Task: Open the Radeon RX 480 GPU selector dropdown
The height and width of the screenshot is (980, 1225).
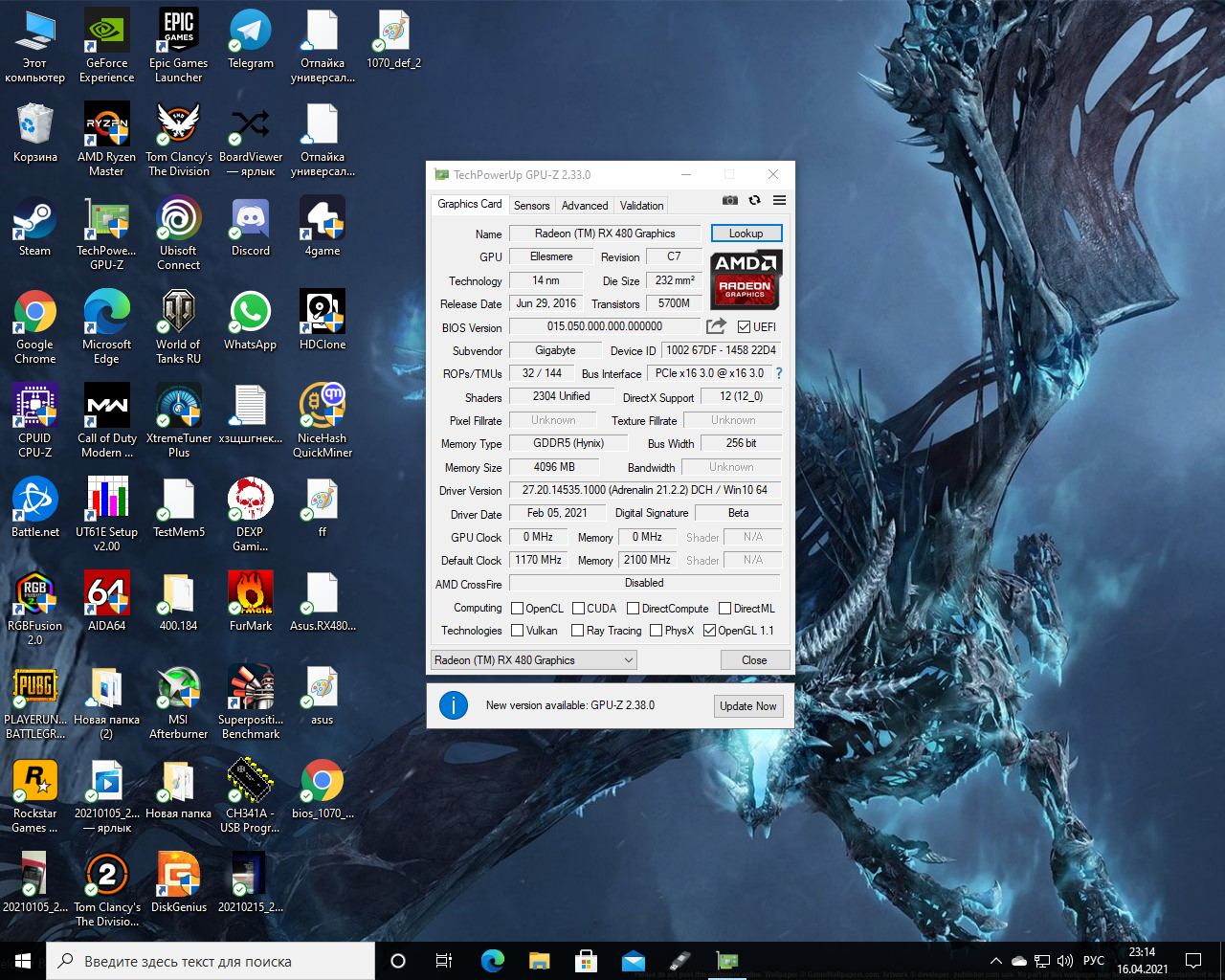Action: coord(533,660)
